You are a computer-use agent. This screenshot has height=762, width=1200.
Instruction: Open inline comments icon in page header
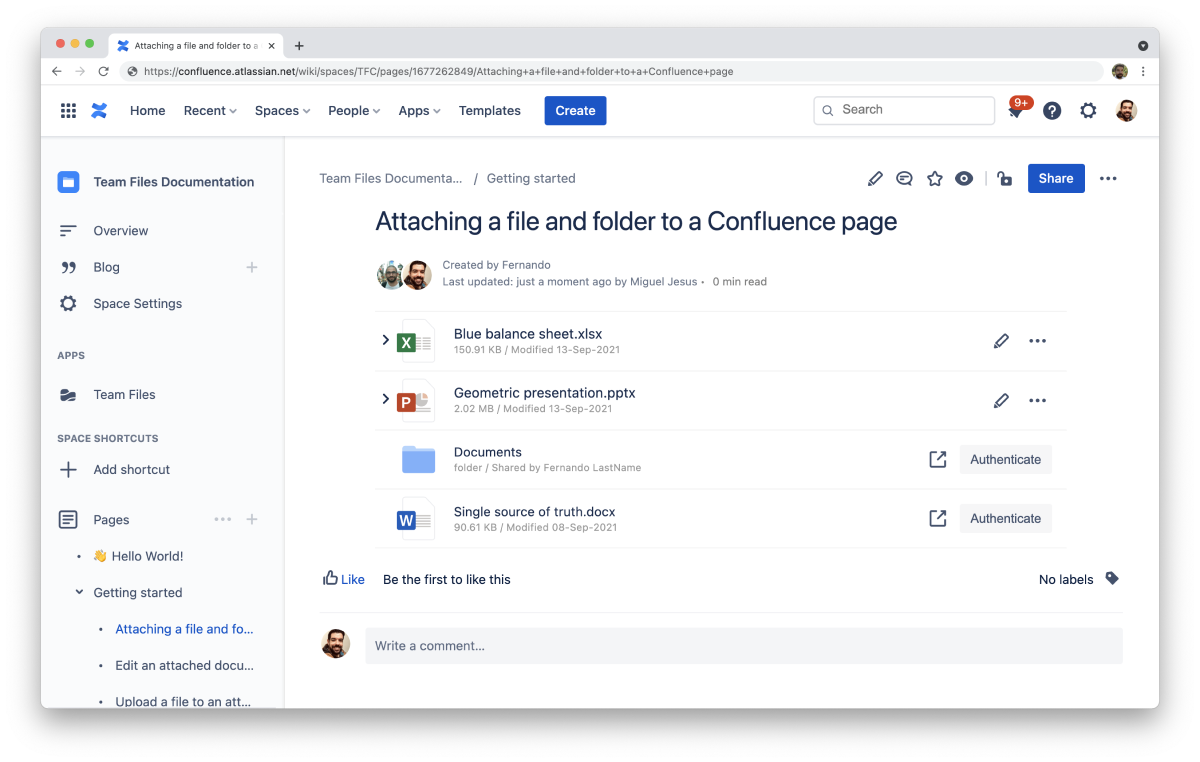coord(904,179)
